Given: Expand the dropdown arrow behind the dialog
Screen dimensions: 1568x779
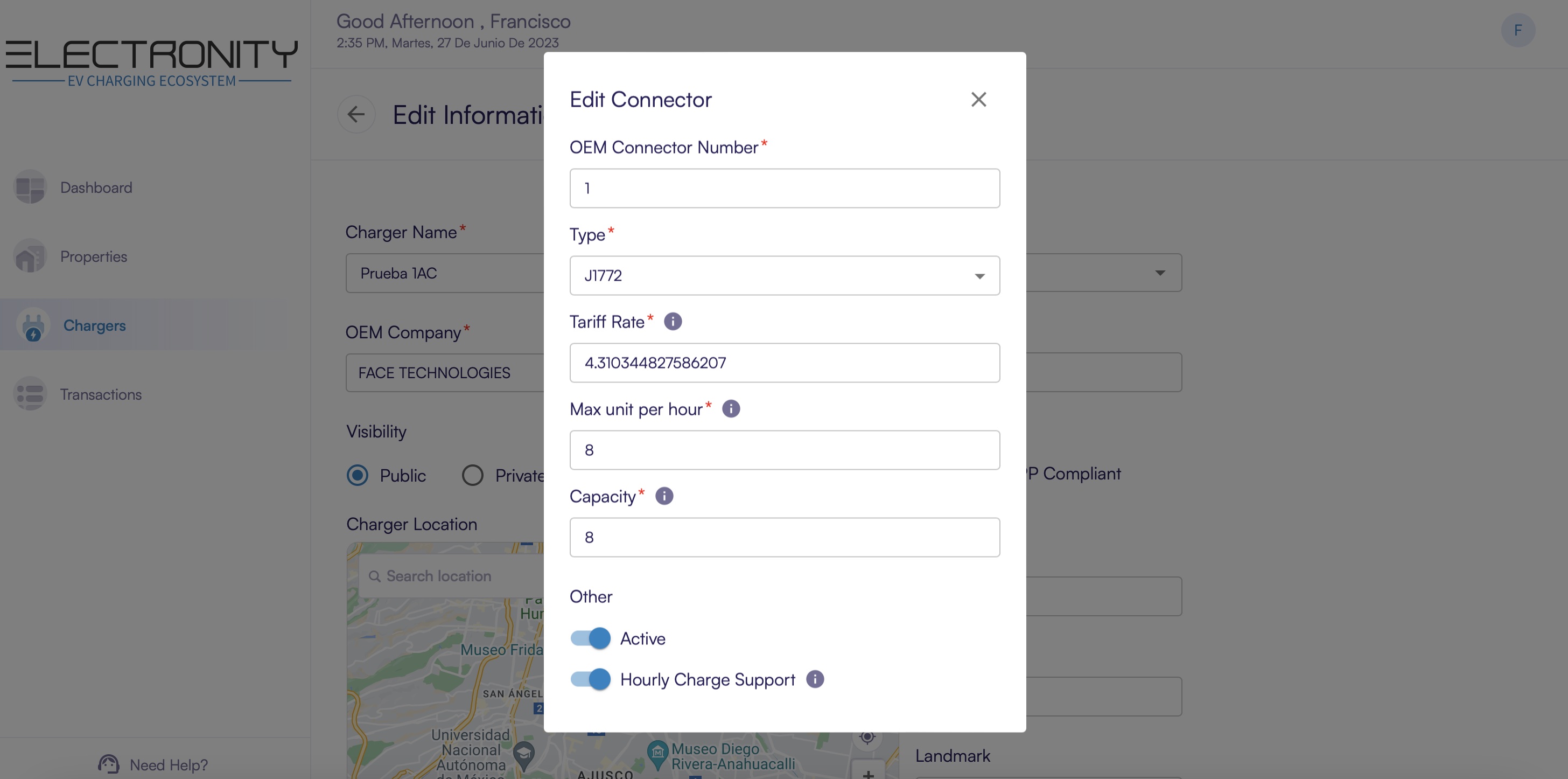Looking at the screenshot, I should click(x=1159, y=273).
